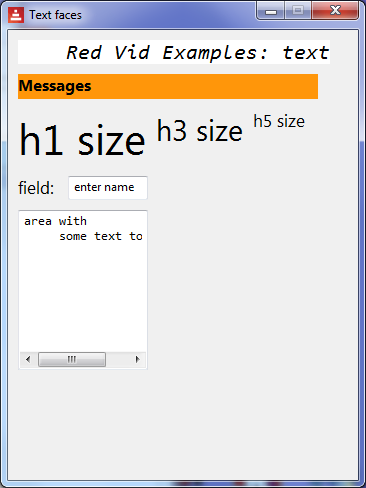Click scrollbar track right of the thumb
The image size is (366, 488).
(117, 359)
